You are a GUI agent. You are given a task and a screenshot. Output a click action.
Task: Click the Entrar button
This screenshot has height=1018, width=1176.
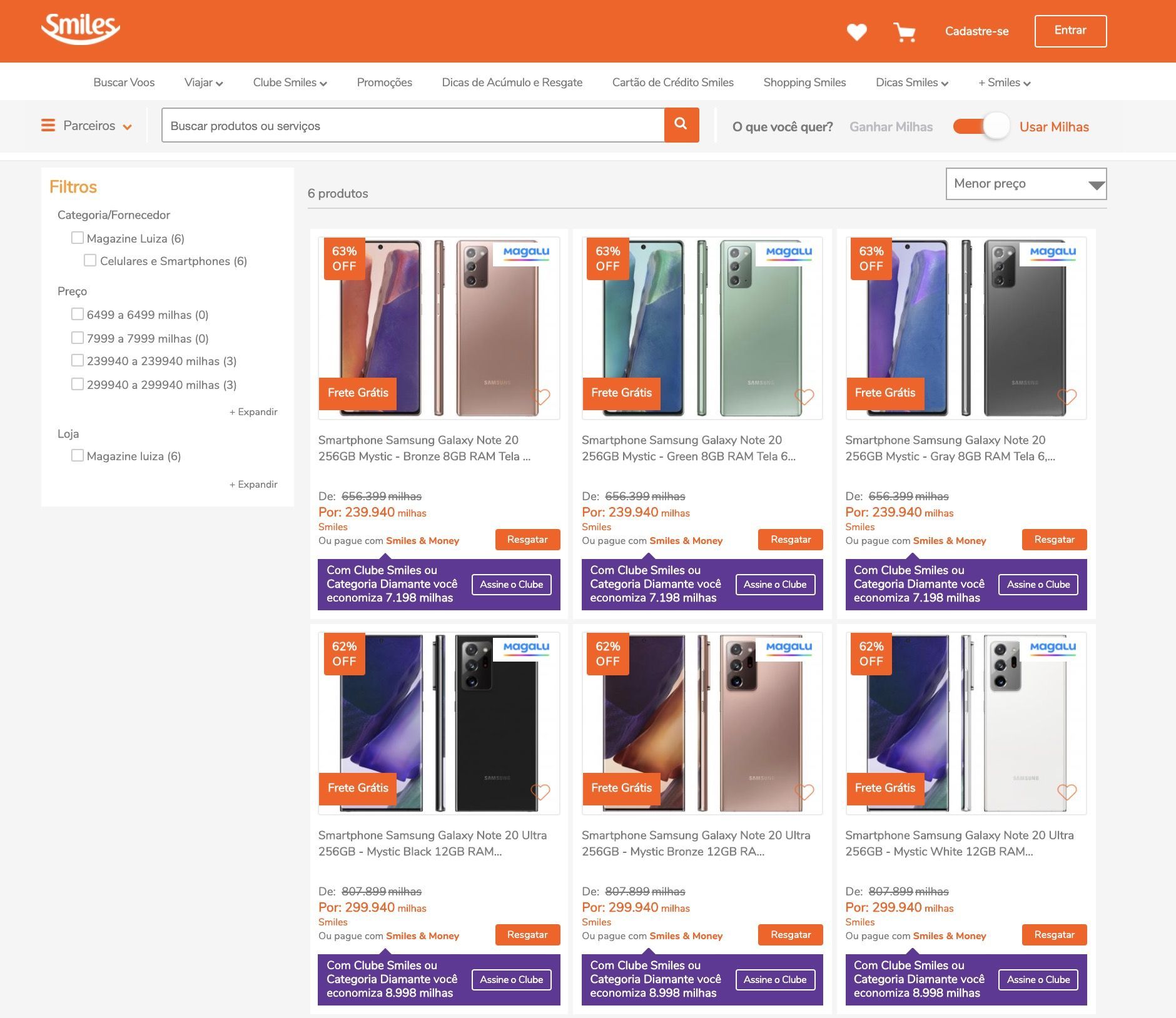coord(1070,31)
